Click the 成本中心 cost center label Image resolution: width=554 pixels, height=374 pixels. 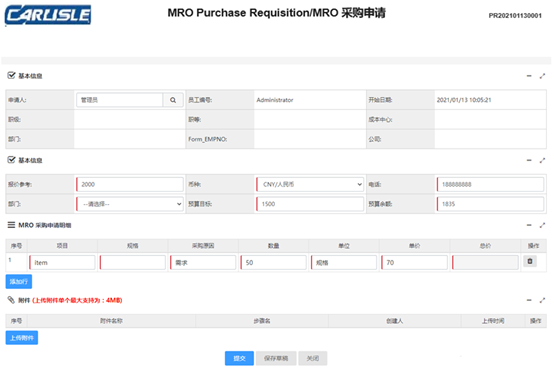pyautogui.click(x=380, y=120)
